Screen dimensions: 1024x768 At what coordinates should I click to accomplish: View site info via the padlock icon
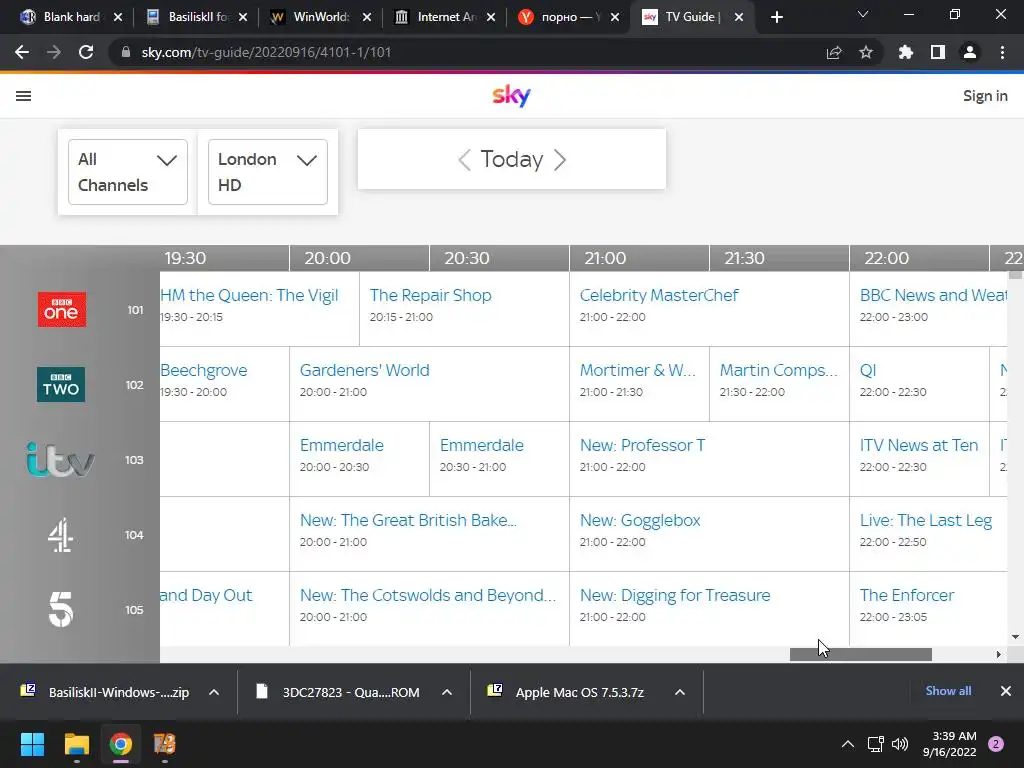pos(126,52)
